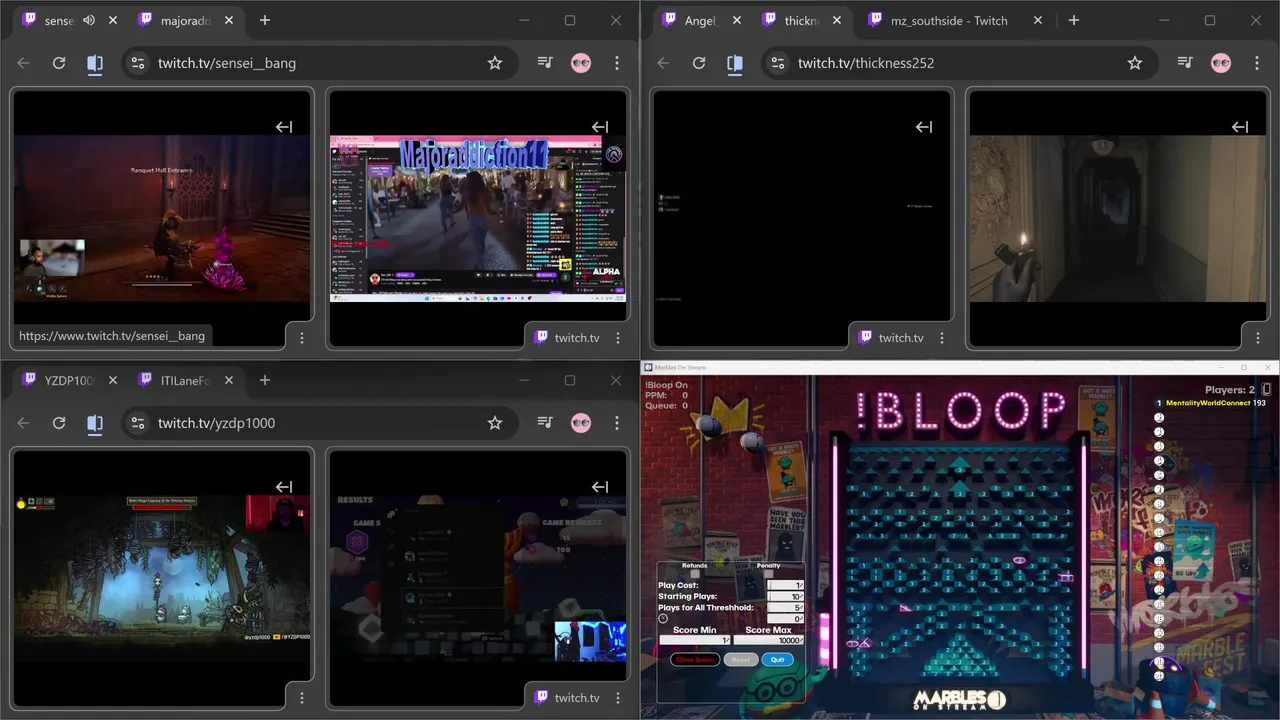Screen dimensions: 1280x720
Task: Select player MentalityWorldConnect in Marbles list
Action: (1208, 403)
